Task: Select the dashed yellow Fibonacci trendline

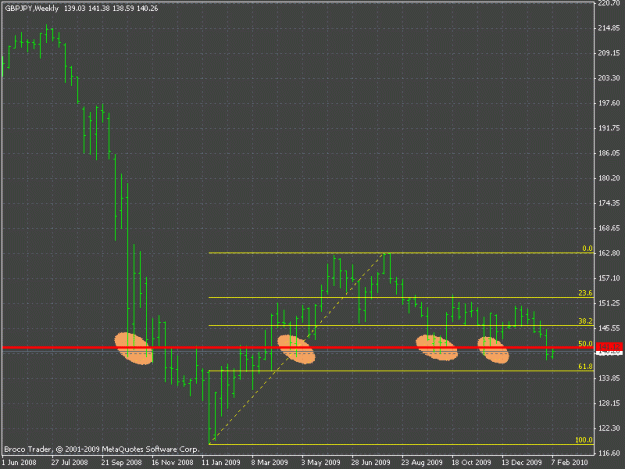Action: pos(298,347)
